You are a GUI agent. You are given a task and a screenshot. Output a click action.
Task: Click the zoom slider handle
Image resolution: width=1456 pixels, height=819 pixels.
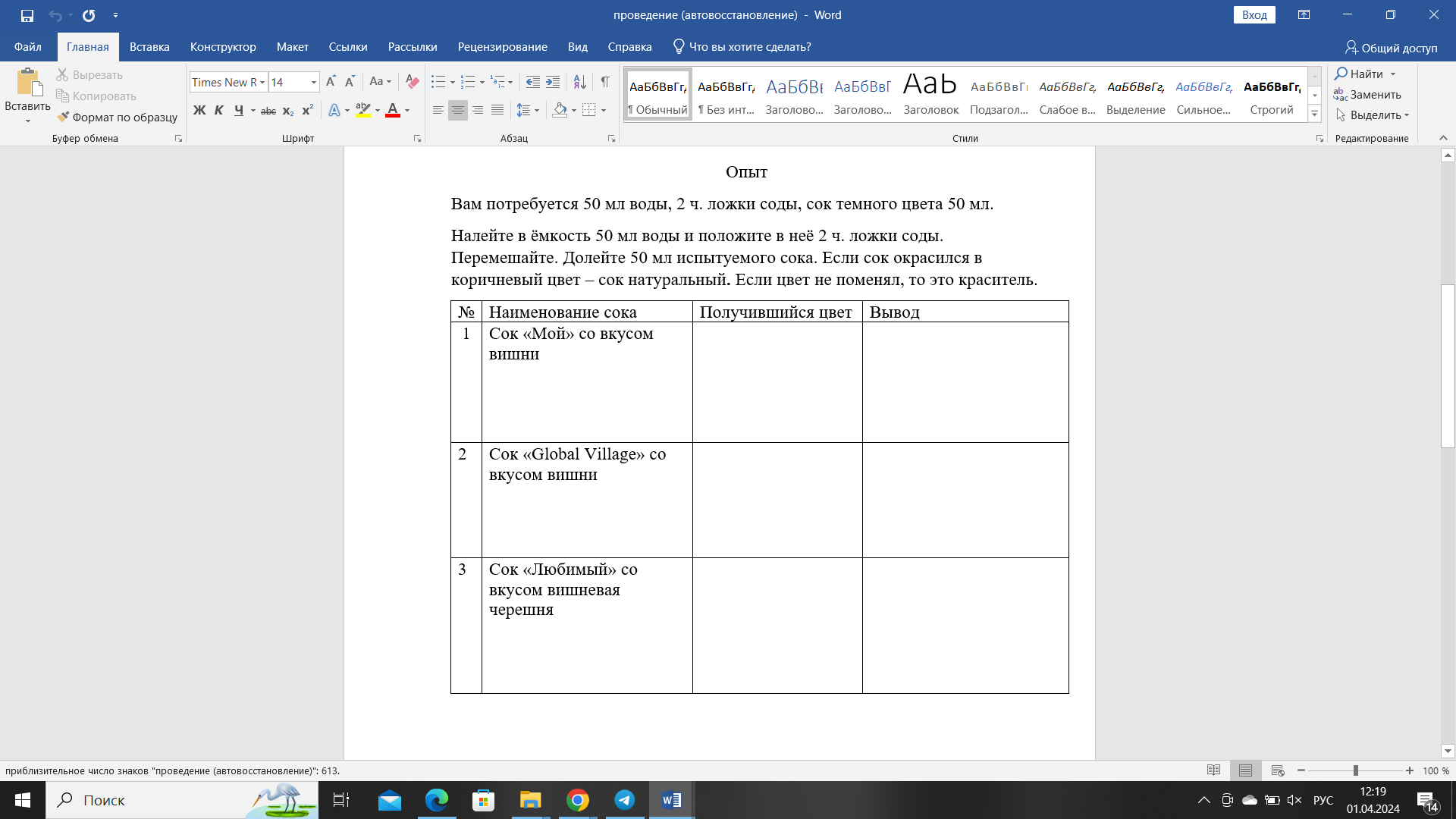point(1355,770)
